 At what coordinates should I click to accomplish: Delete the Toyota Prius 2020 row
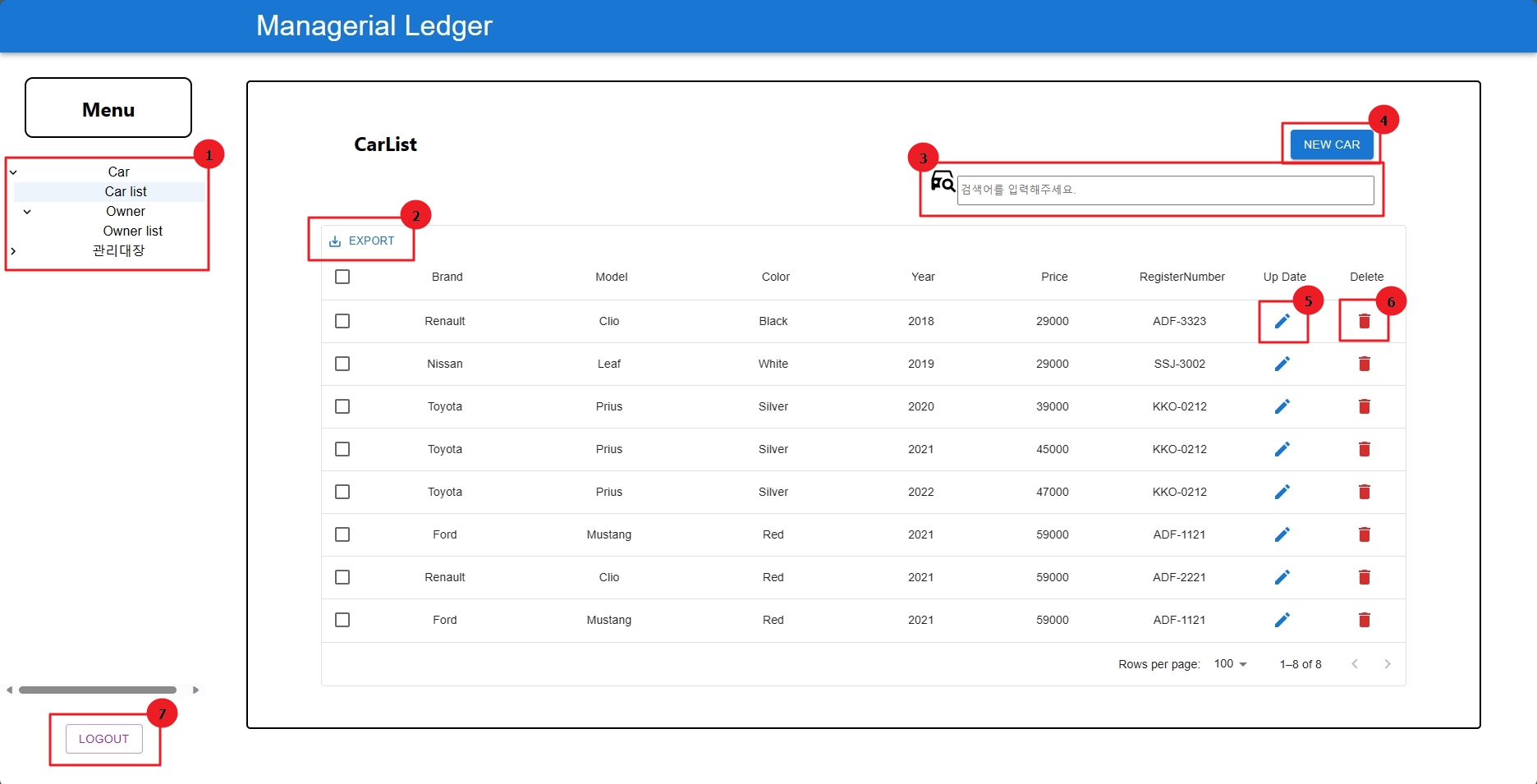[x=1364, y=406]
